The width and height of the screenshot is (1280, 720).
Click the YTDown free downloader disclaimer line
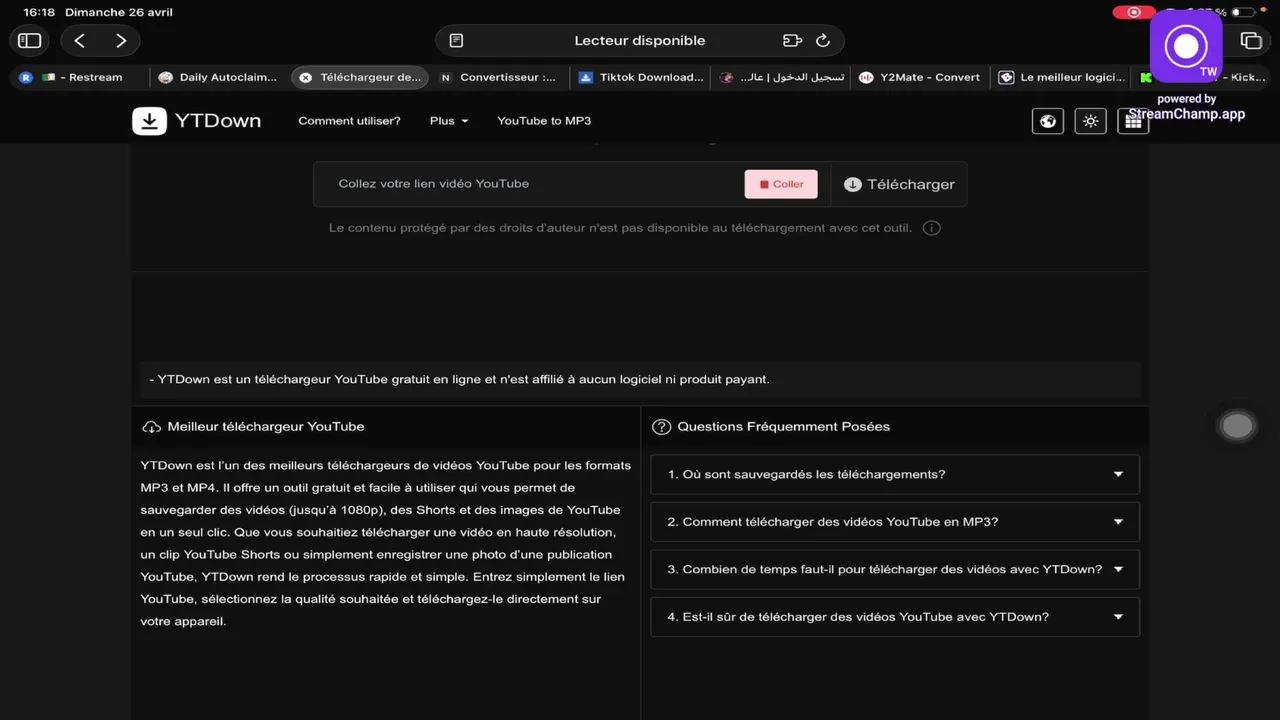point(459,380)
